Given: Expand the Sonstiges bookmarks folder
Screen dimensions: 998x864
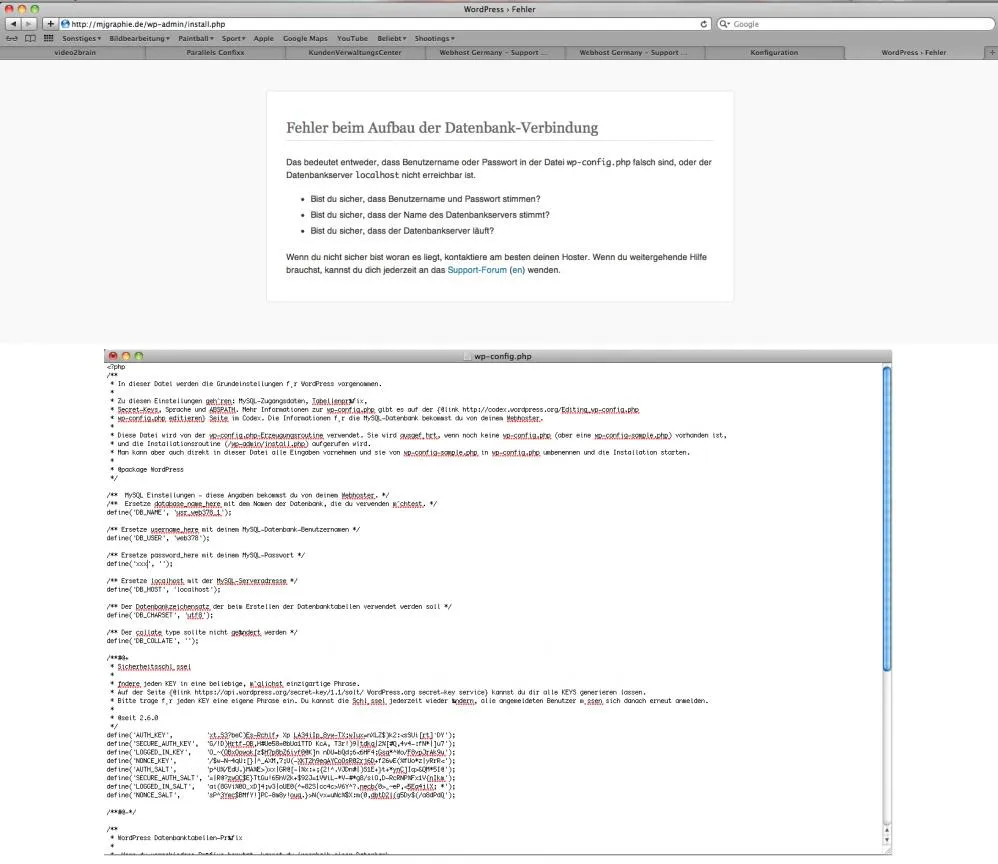Looking at the screenshot, I should click(81, 38).
